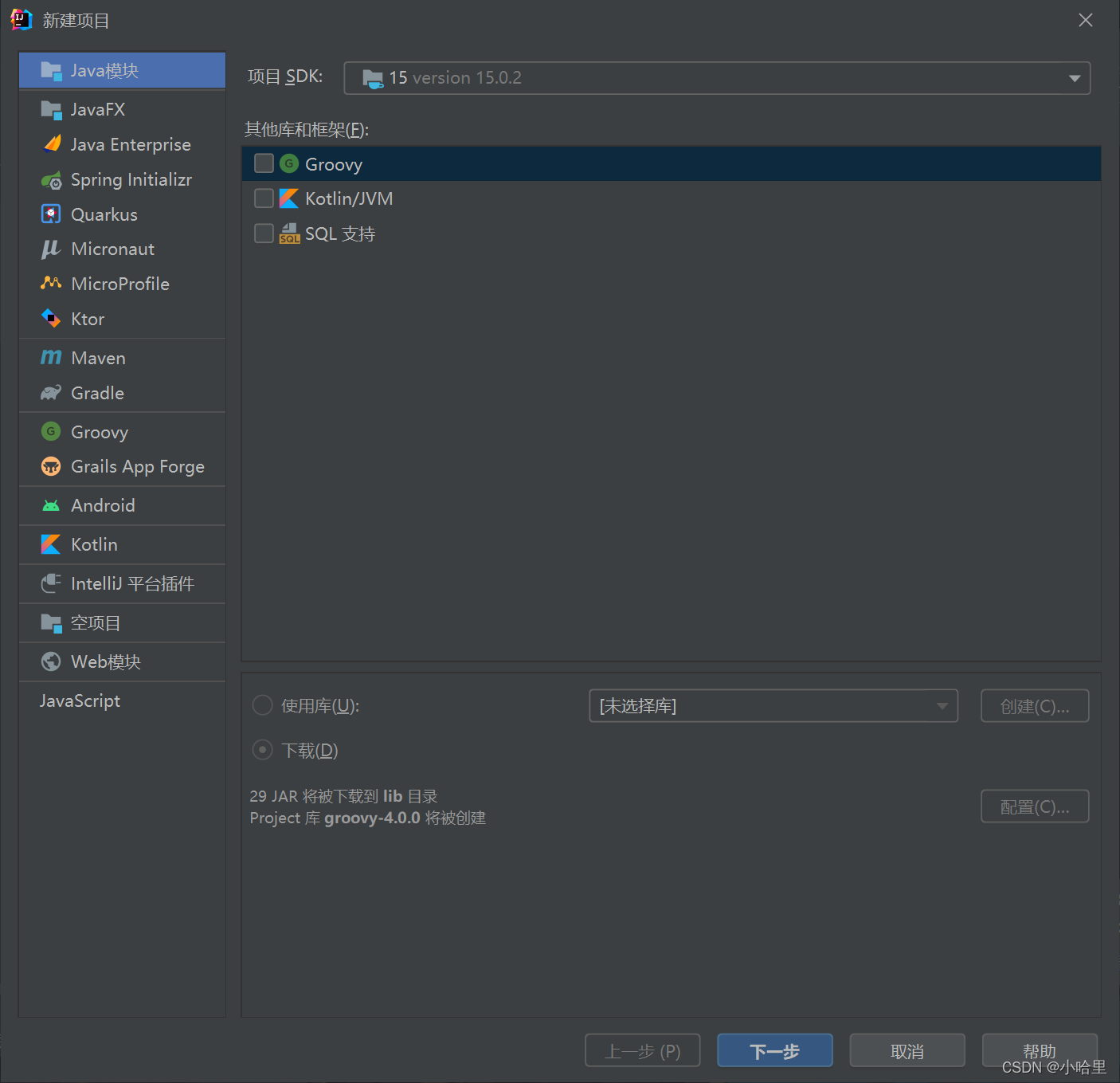
Task: Enable the SQL 支持 checkbox
Action: pyautogui.click(x=264, y=233)
